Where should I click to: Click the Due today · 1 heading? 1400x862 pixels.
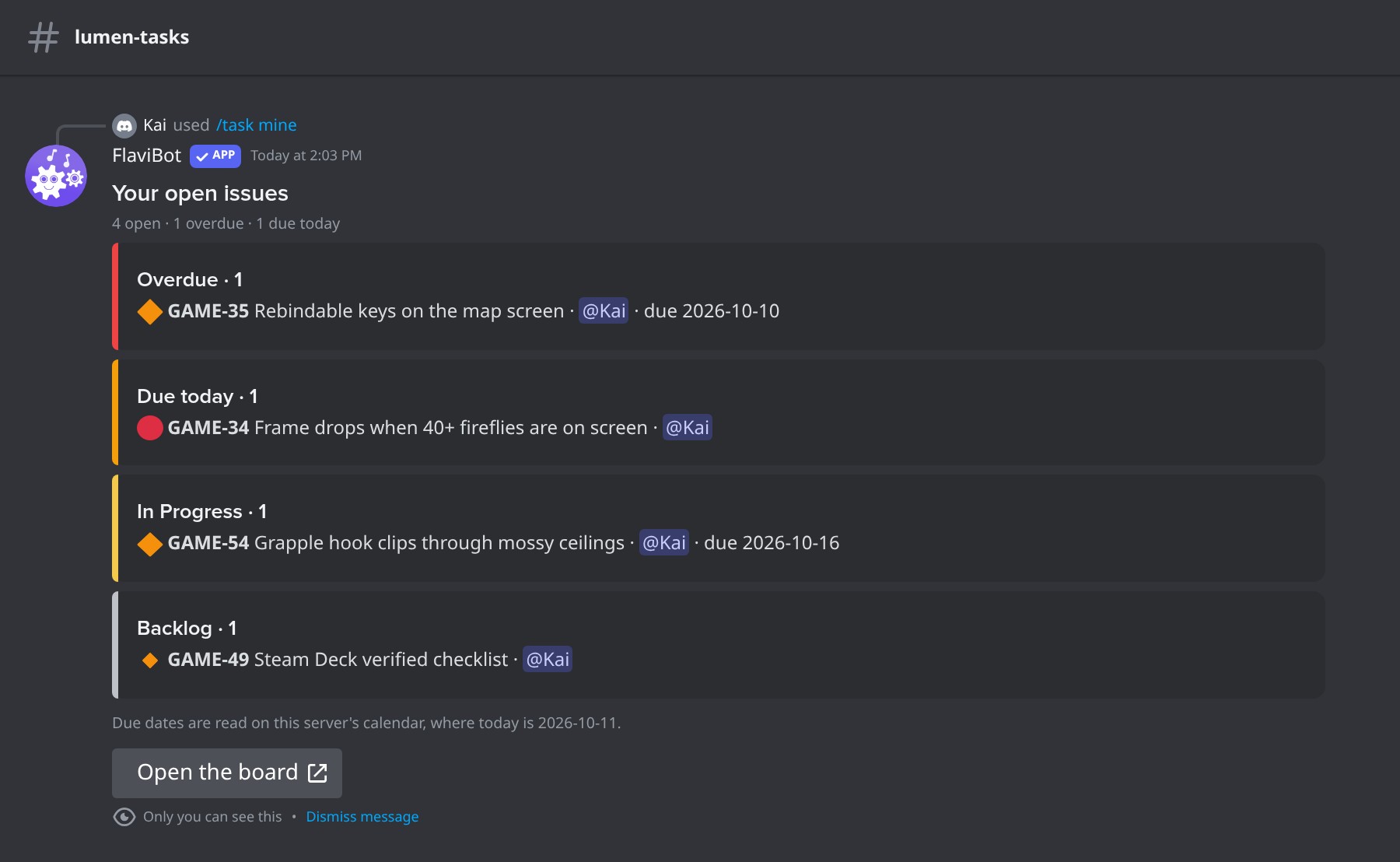click(198, 397)
